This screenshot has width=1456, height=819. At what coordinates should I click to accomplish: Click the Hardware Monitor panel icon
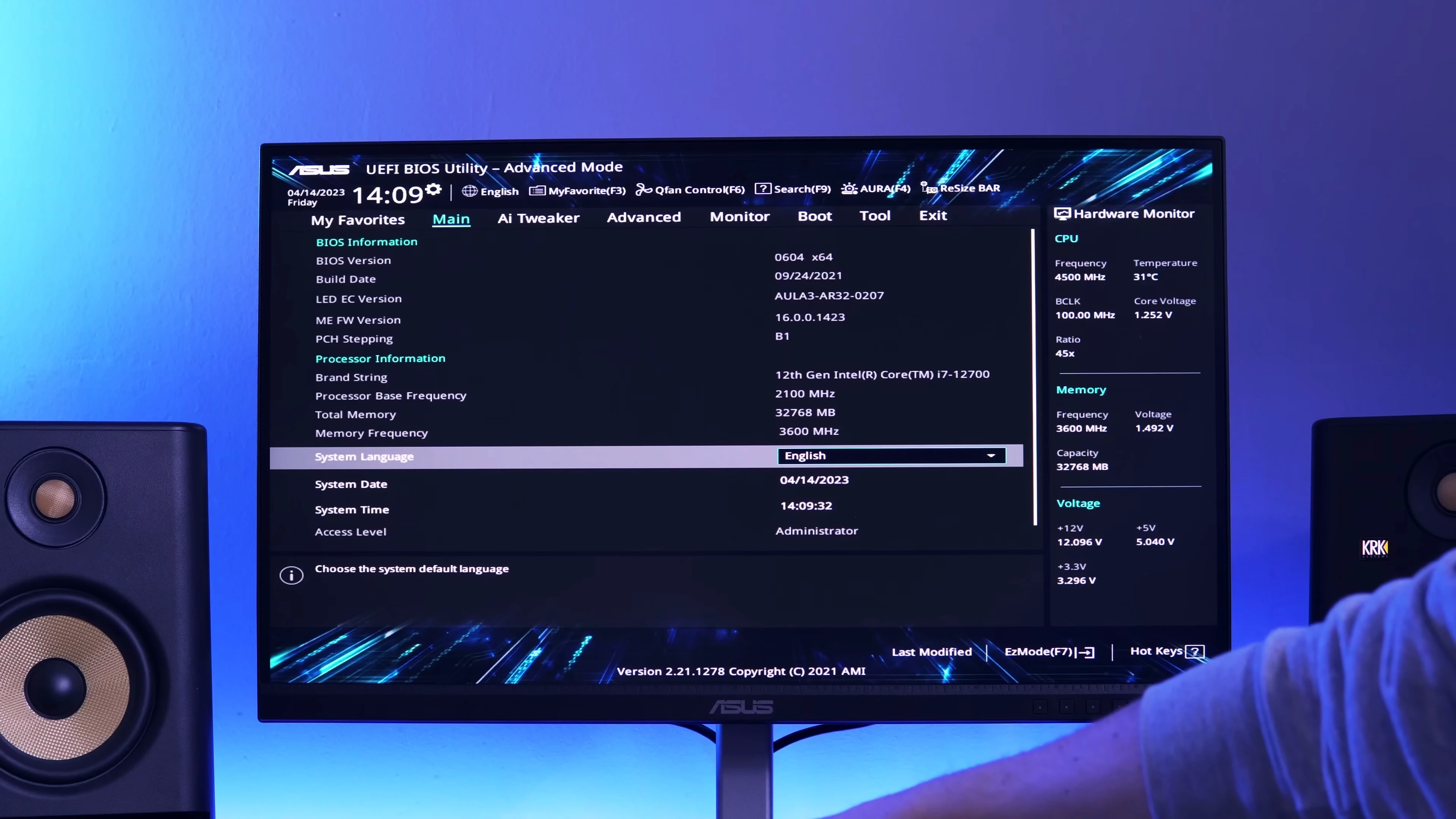(x=1062, y=213)
